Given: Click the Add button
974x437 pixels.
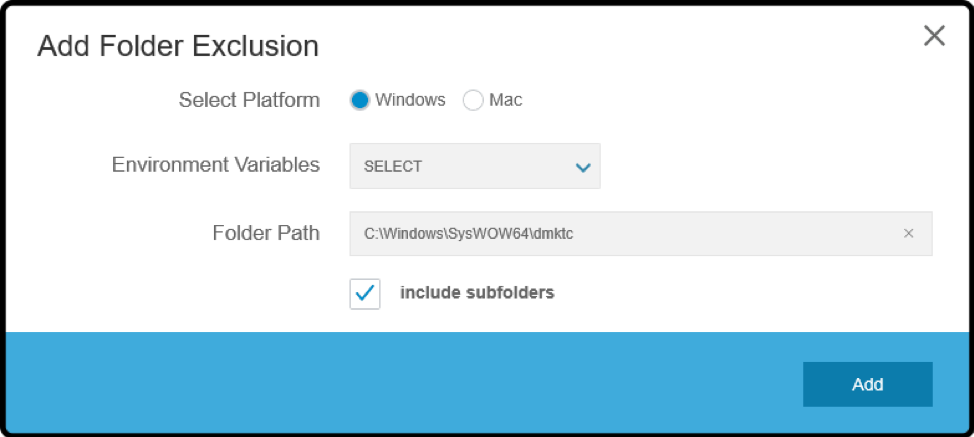Looking at the screenshot, I should [x=867, y=384].
